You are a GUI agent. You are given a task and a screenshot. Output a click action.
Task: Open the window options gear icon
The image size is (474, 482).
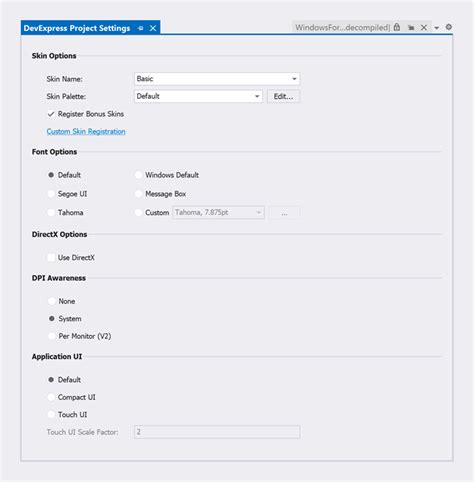pyautogui.click(x=449, y=27)
